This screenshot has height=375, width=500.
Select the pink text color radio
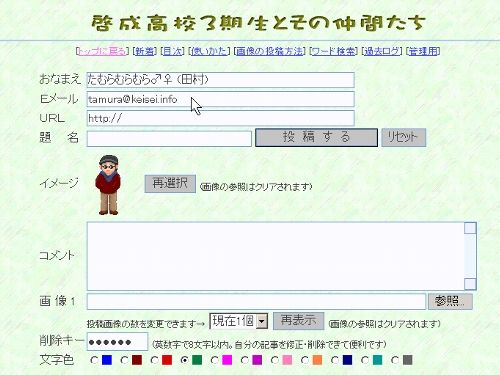275,360
